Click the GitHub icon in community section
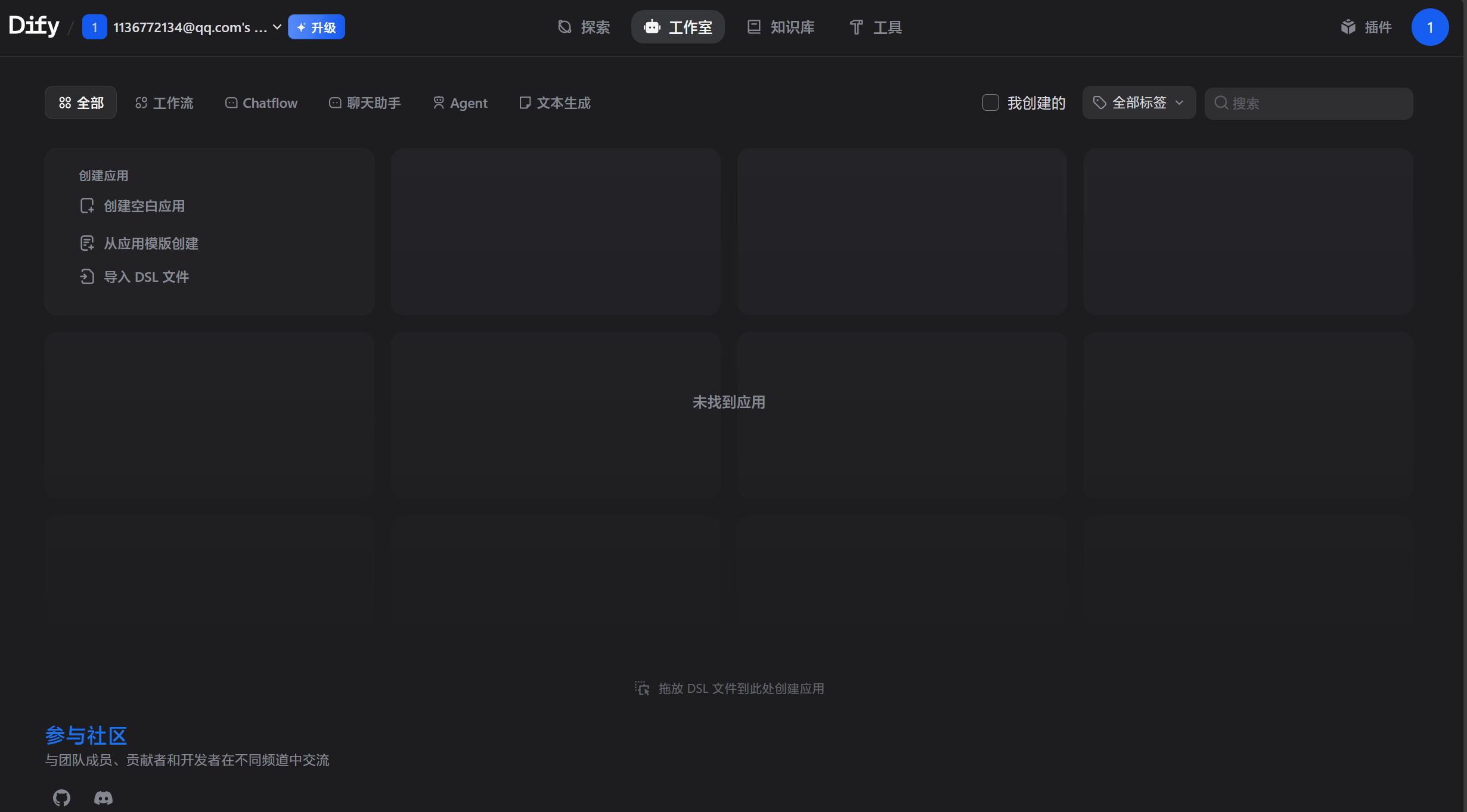The height and width of the screenshot is (812, 1467). point(61,797)
